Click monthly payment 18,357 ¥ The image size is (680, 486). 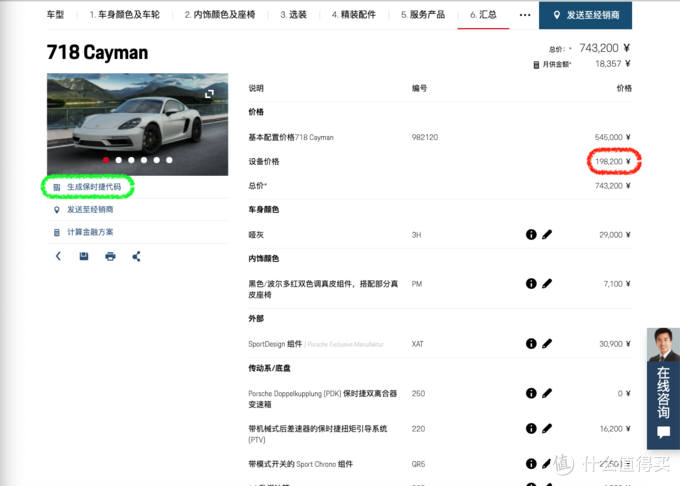(612, 64)
